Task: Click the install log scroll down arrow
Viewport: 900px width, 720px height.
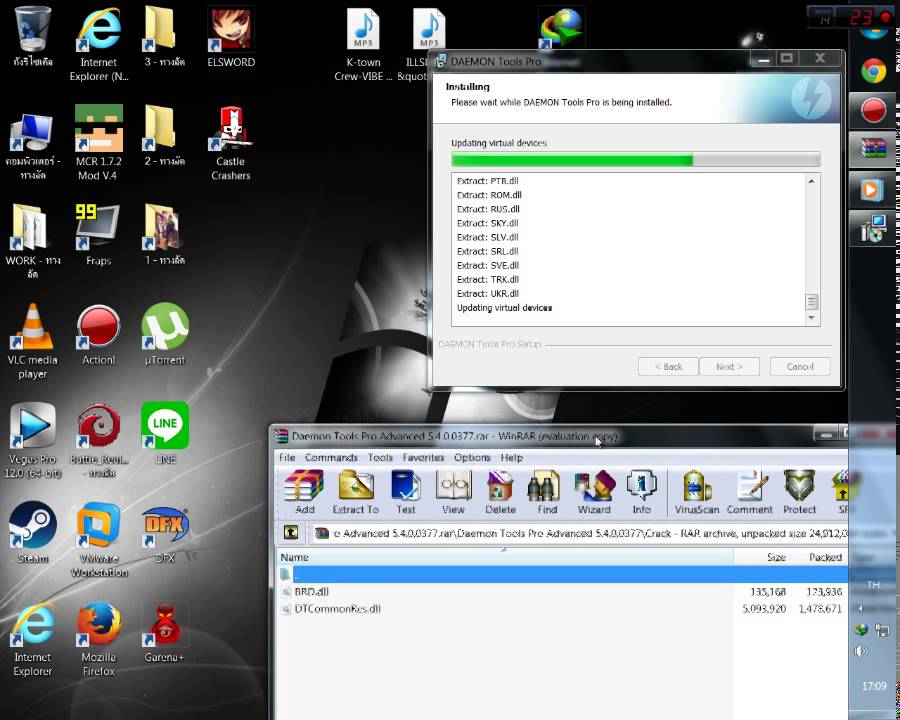Action: tap(811, 318)
